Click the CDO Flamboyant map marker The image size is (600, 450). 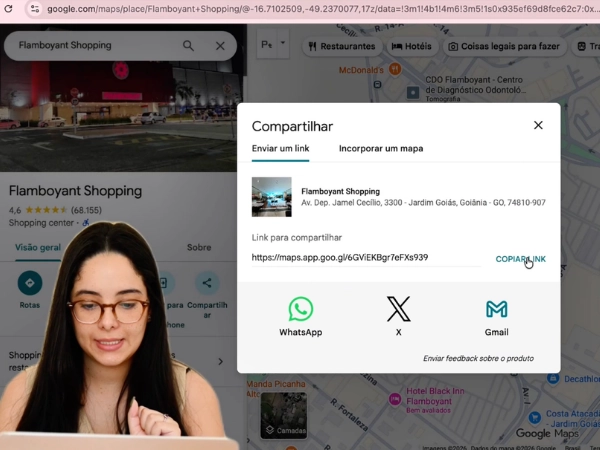click(412, 93)
